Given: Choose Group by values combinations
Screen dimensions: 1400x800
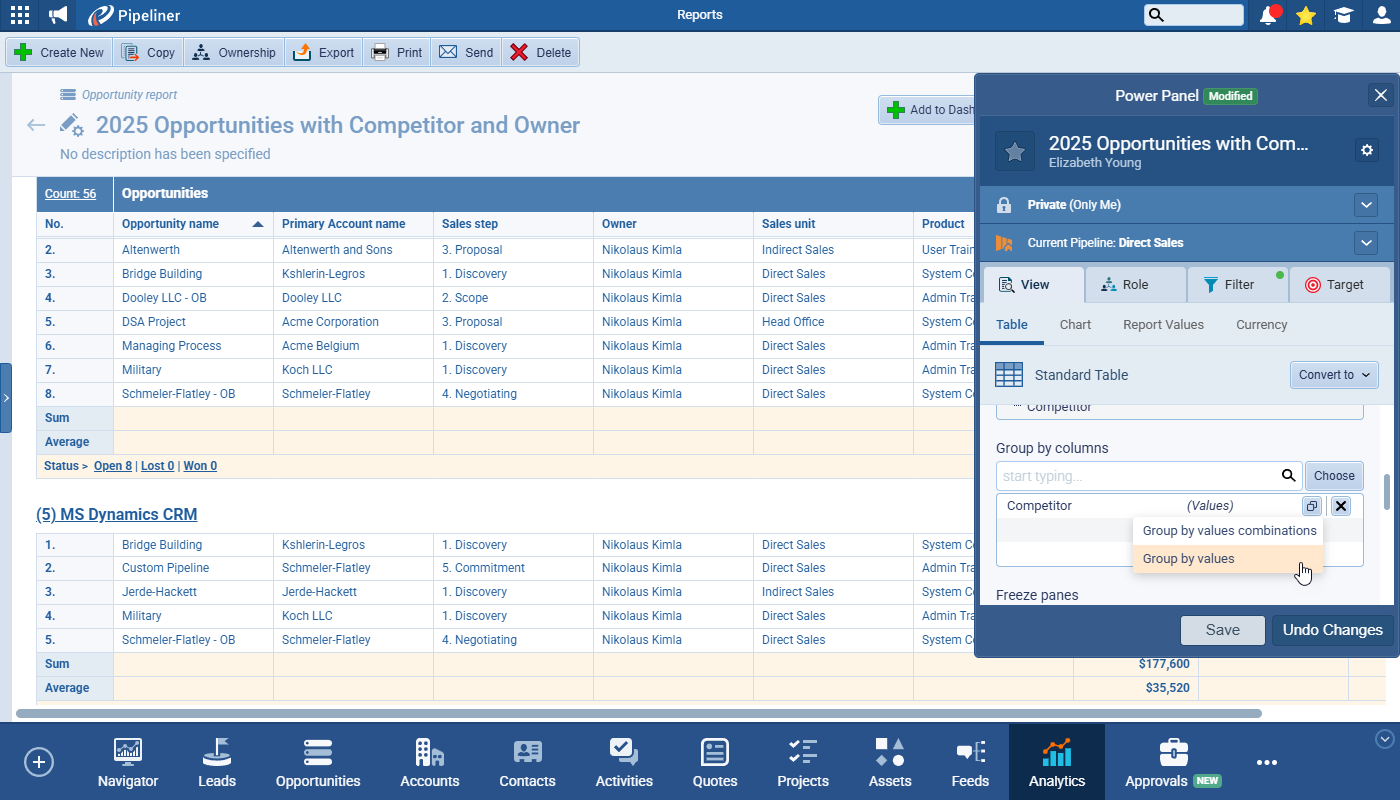Looking at the screenshot, I should click(1229, 531).
